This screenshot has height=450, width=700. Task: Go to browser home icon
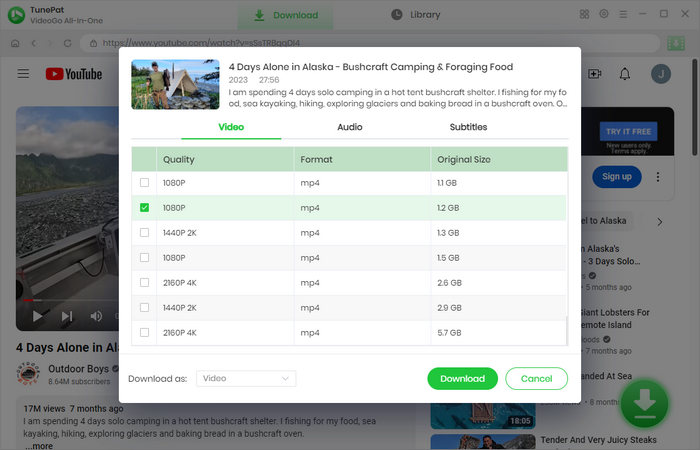[15, 43]
